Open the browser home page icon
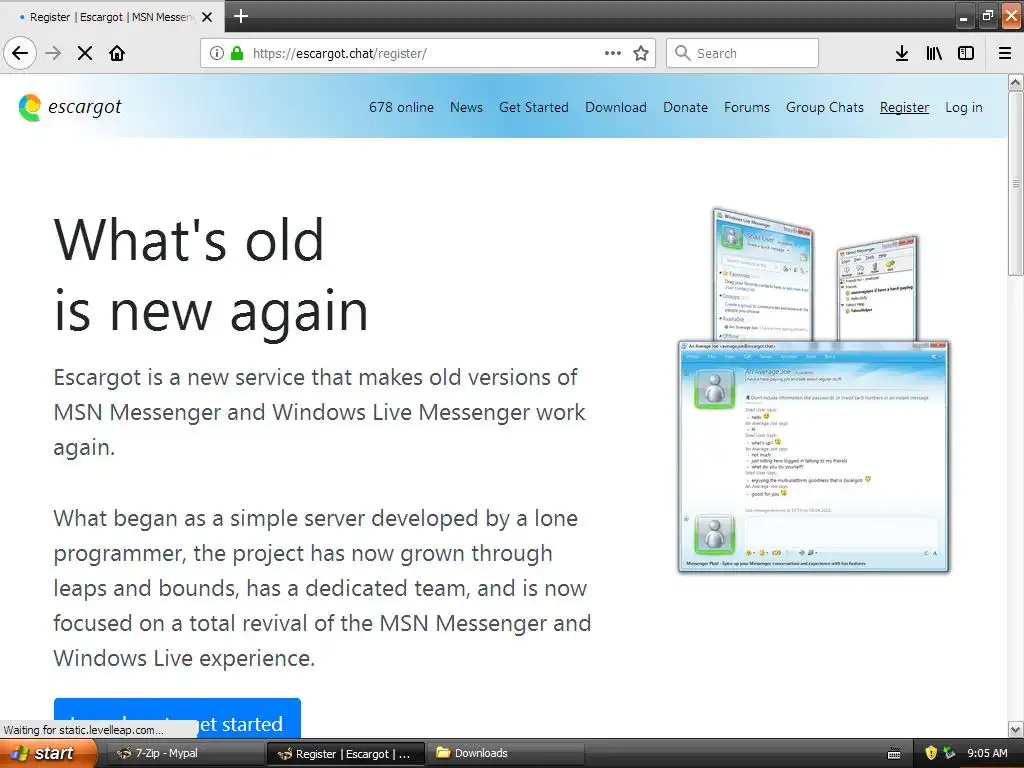1024x768 pixels. coord(117,53)
